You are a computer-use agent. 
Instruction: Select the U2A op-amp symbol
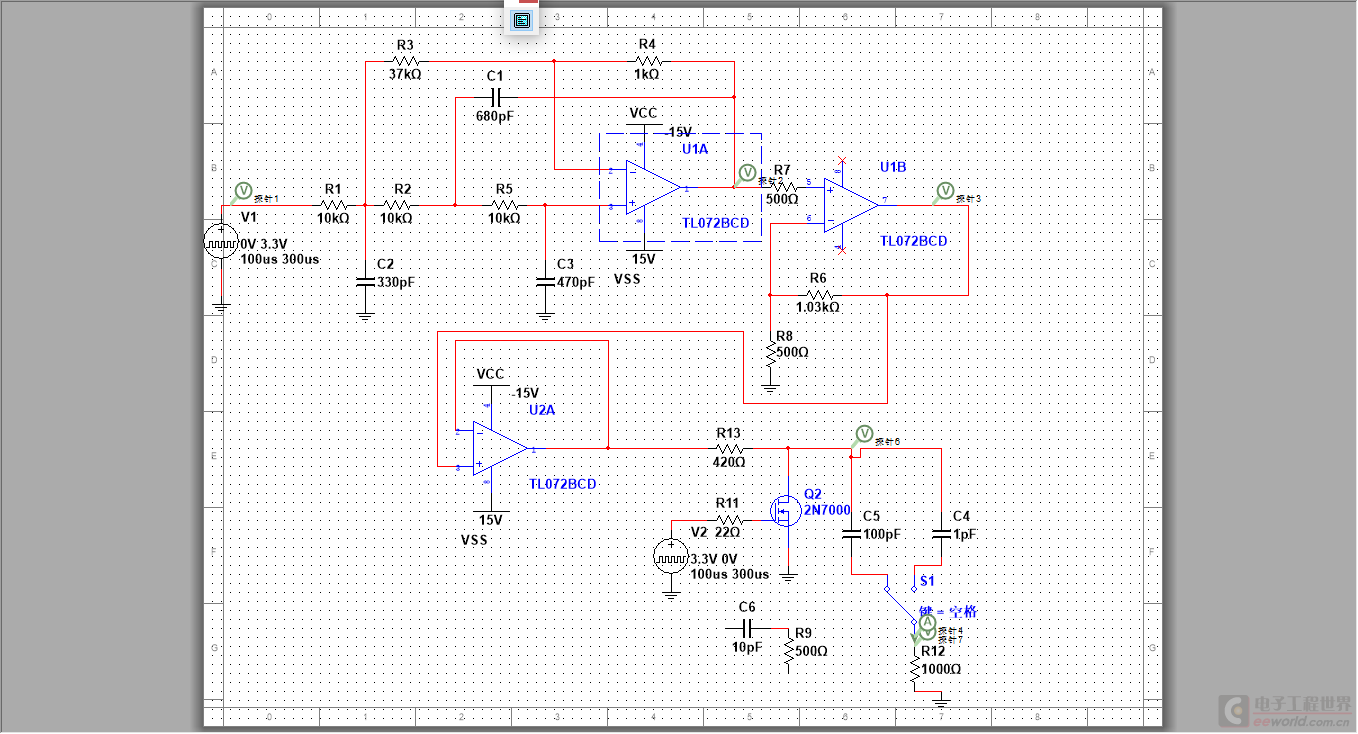[500, 447]
